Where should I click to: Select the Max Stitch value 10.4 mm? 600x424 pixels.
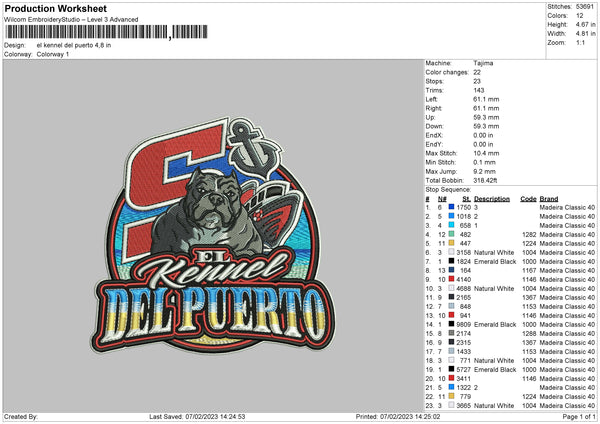tap(486, 153)
